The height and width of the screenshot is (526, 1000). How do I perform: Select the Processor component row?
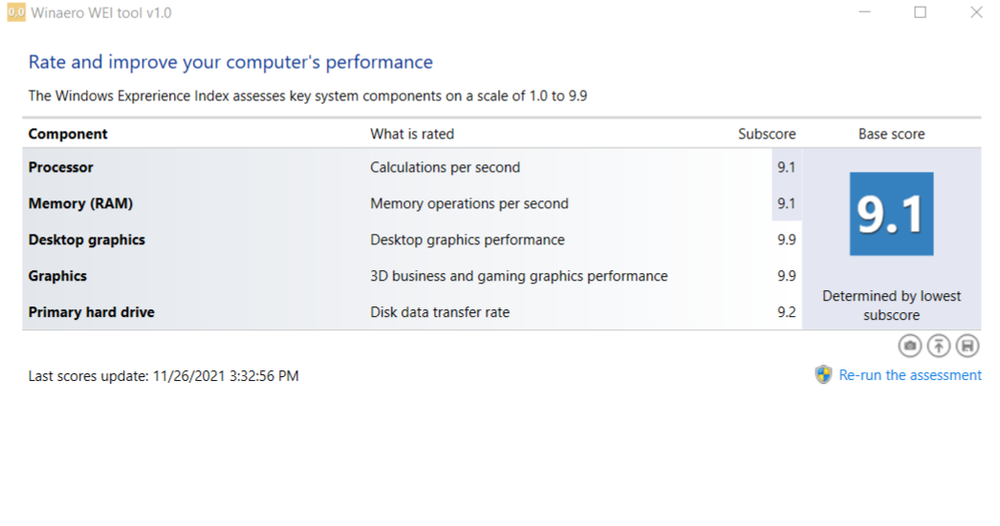[61, 167]
